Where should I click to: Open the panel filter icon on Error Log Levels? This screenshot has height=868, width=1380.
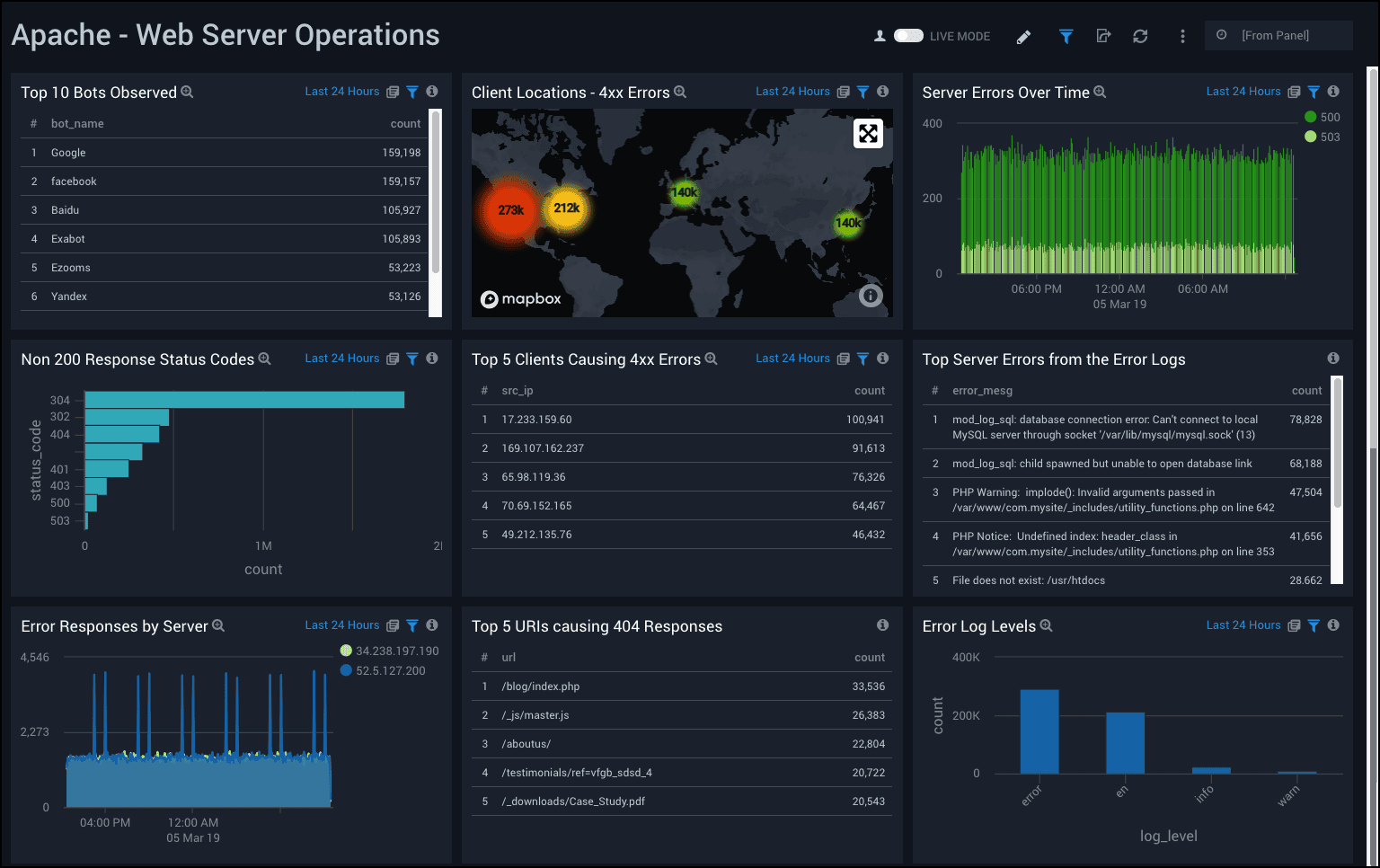(1314, 624)
